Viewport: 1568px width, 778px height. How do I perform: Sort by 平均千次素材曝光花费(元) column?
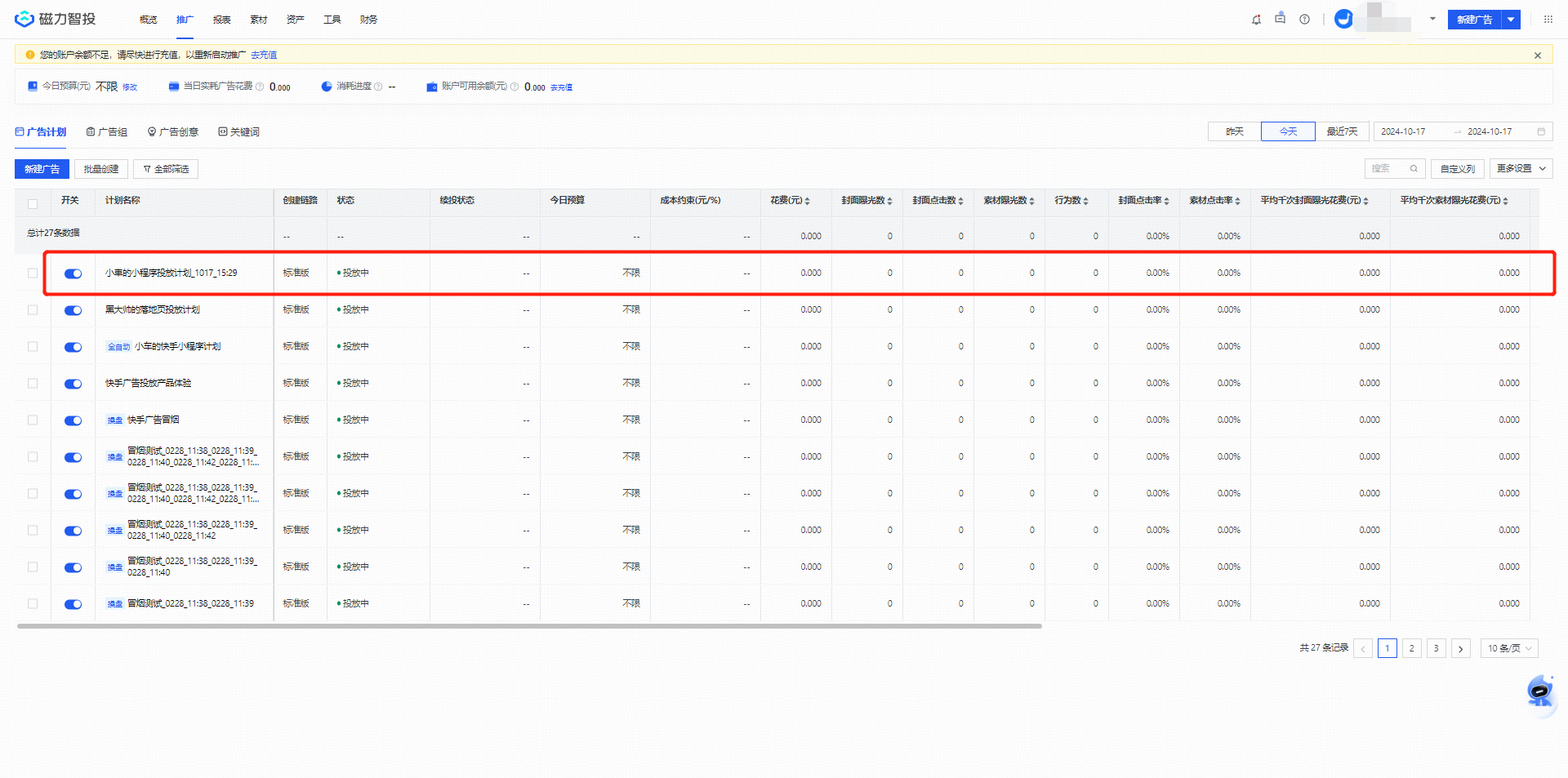(x=1505, y=201)
